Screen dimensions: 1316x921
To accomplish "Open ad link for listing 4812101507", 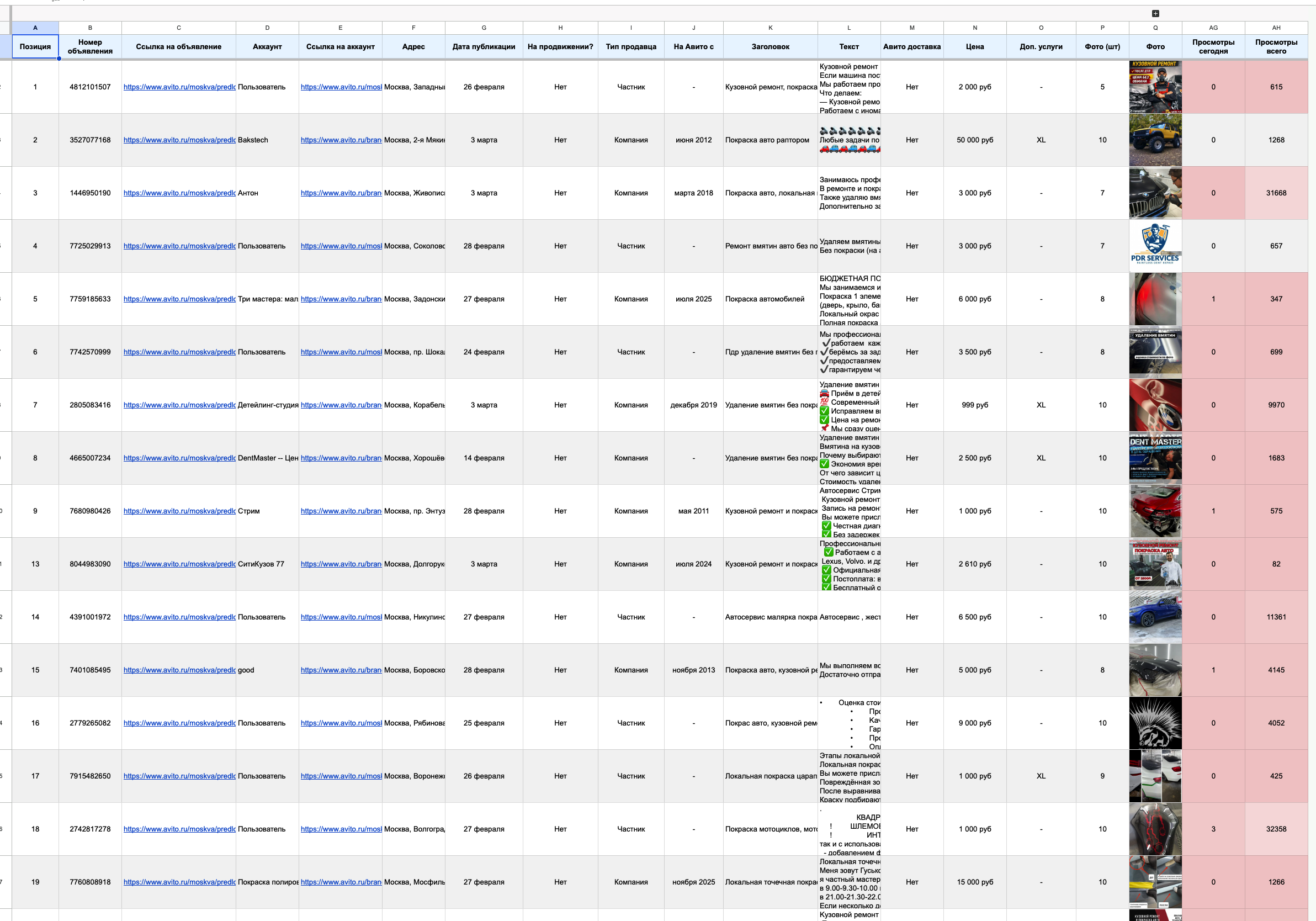I will pyautogui.click(x=179, y=87).
